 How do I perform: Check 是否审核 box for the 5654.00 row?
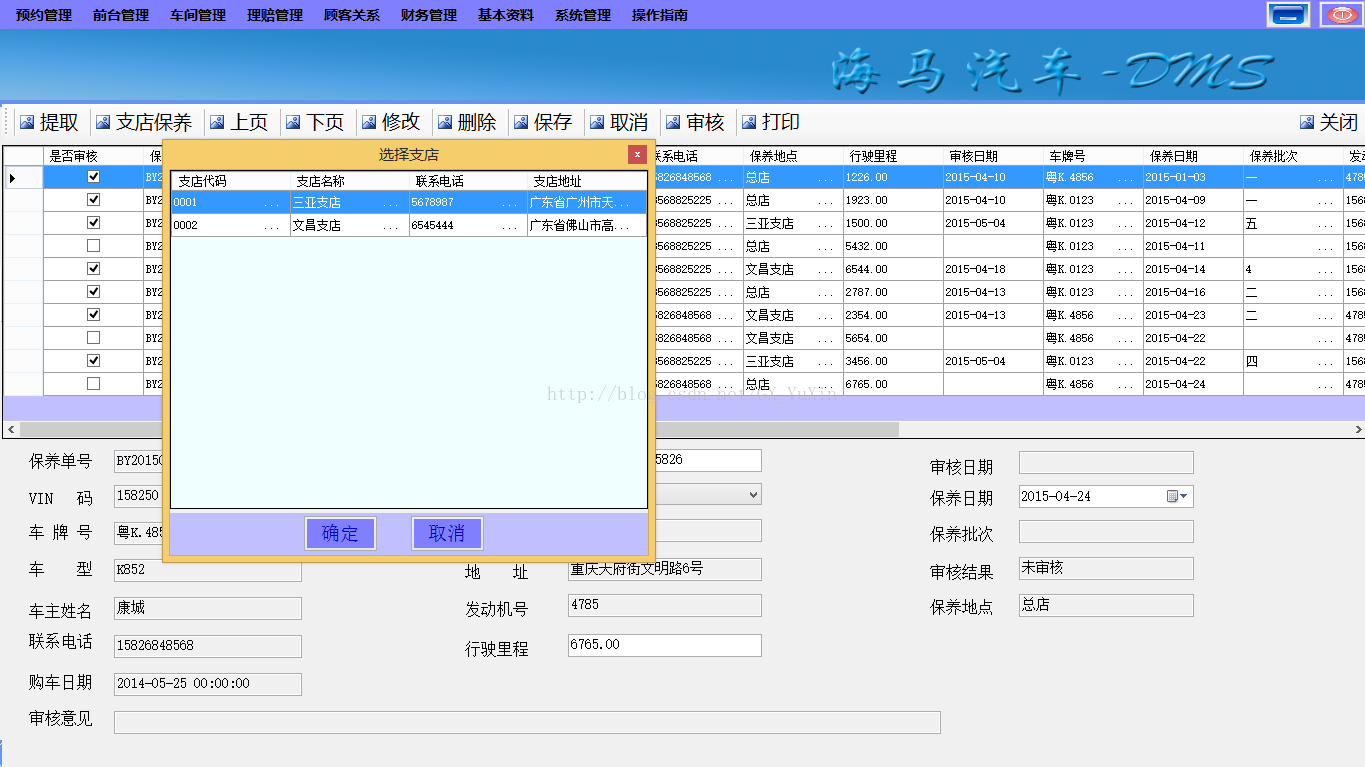(94, 337)
